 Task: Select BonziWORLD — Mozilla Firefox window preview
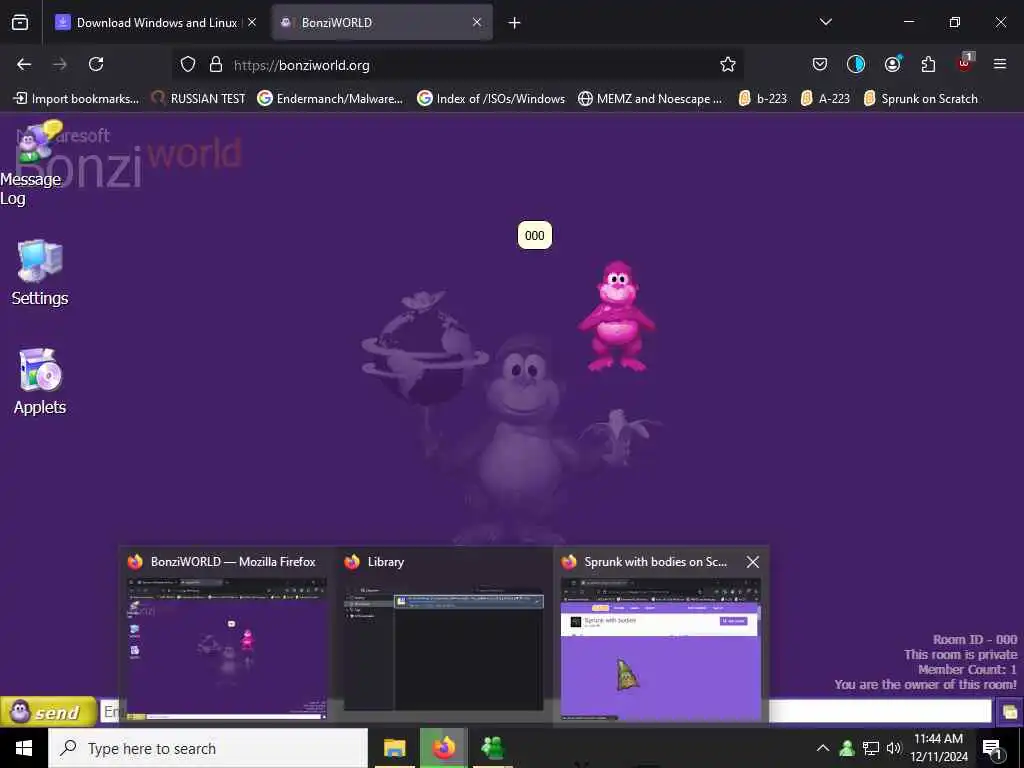226,635
